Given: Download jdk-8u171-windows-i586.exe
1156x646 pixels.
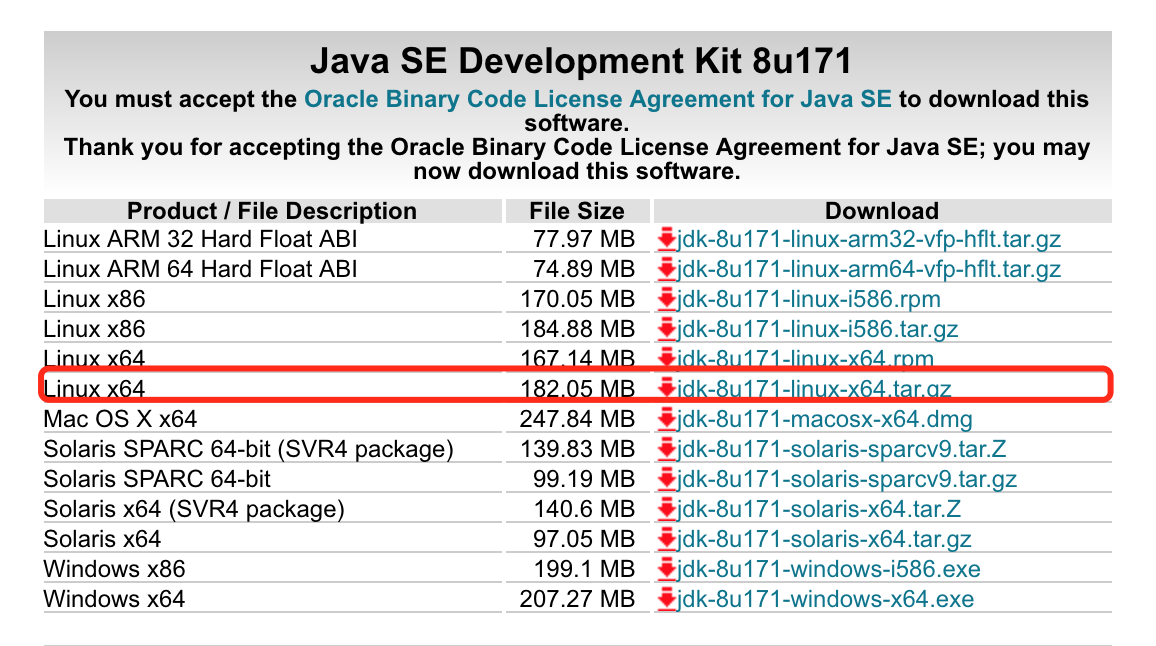Looking at the screenshot, I should (829, 569).
